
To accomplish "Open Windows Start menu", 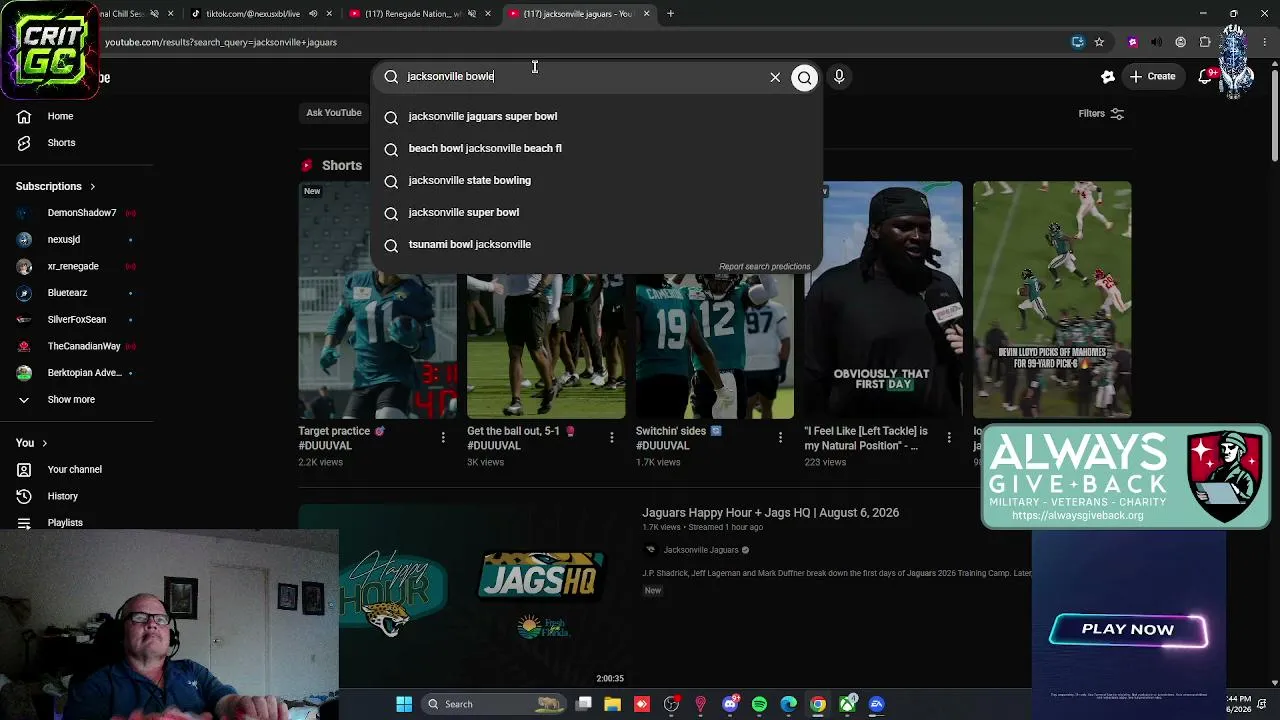I will tap(404, 704).
